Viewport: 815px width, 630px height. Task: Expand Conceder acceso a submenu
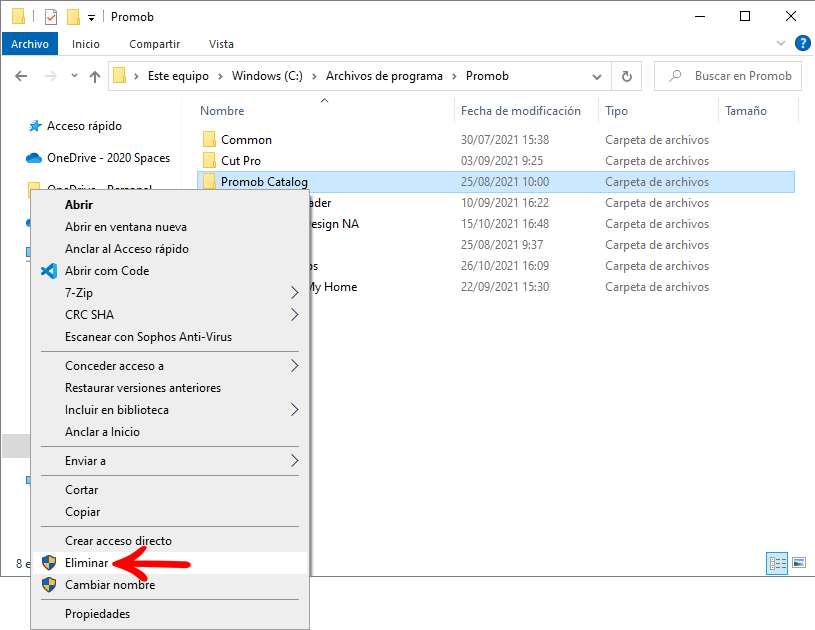coord(170,366)
